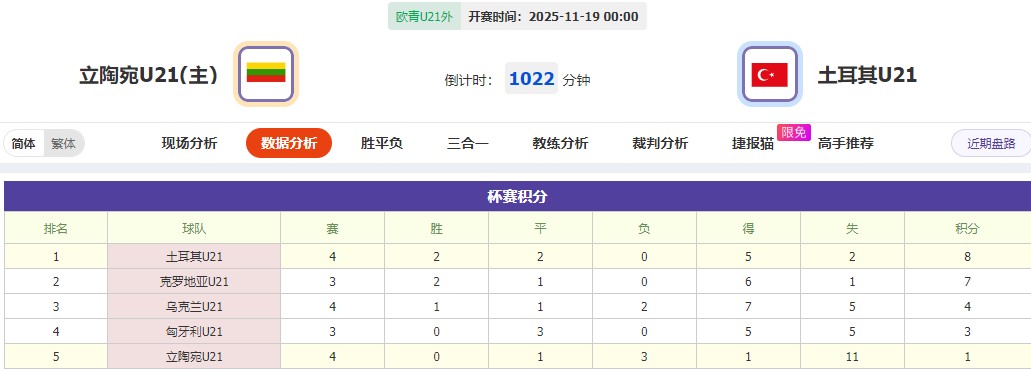Click the 土耳其U21 team name in header

[x=867, y=75]
